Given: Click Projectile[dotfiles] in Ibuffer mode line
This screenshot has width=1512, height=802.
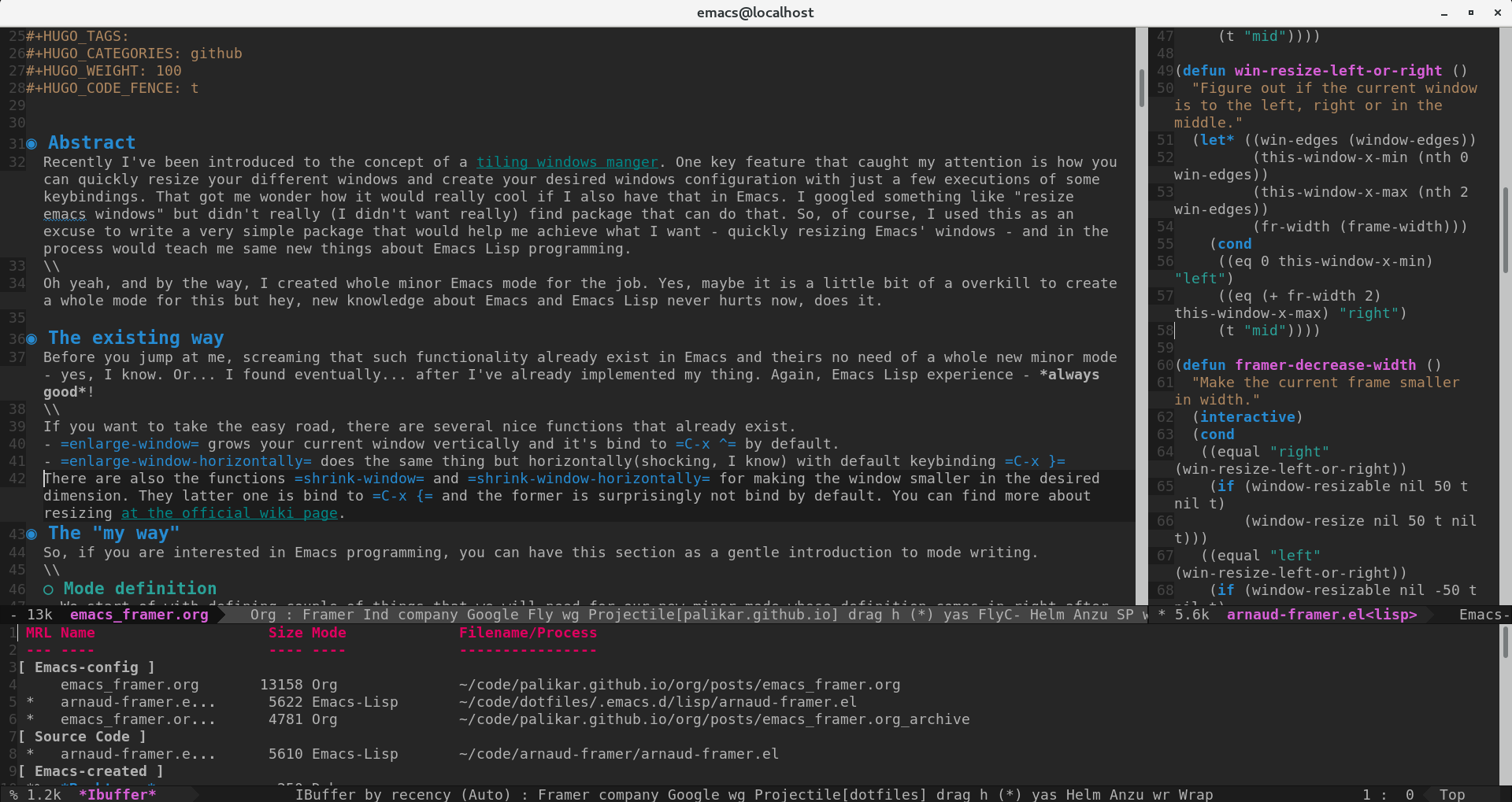Looking at the screenshot, I should [x=840, y=794].
